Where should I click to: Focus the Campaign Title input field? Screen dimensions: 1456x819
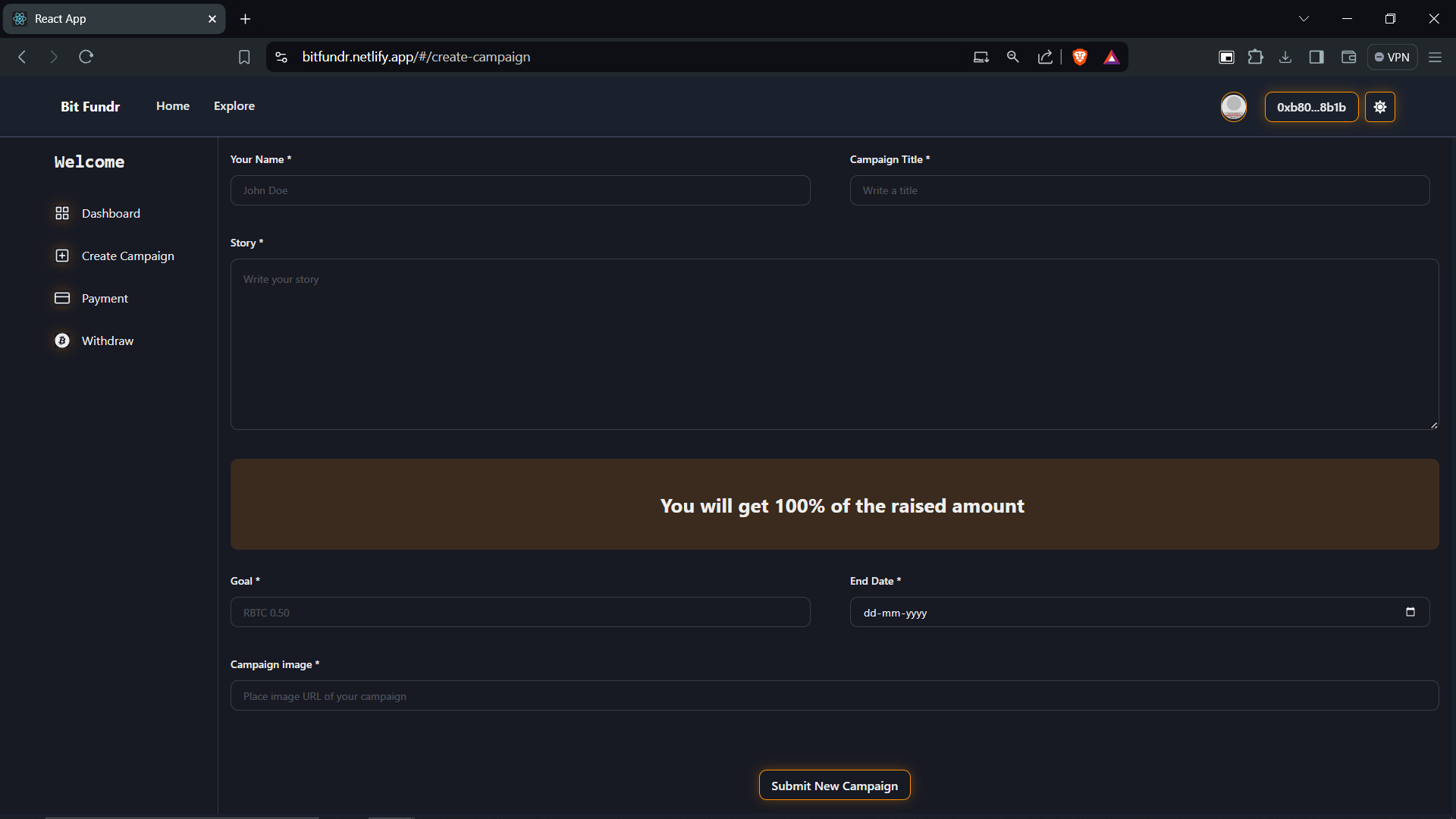(x=1139, y=190)
